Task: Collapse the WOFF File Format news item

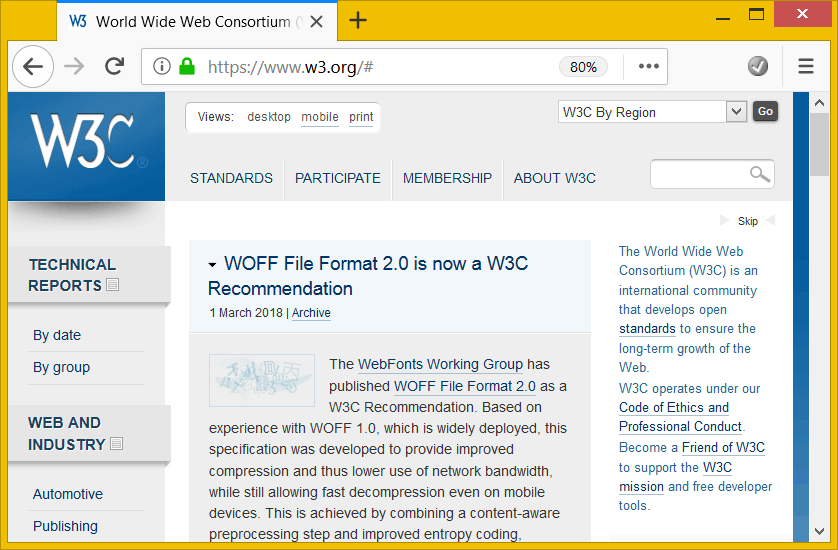Action: coord(213,265)
